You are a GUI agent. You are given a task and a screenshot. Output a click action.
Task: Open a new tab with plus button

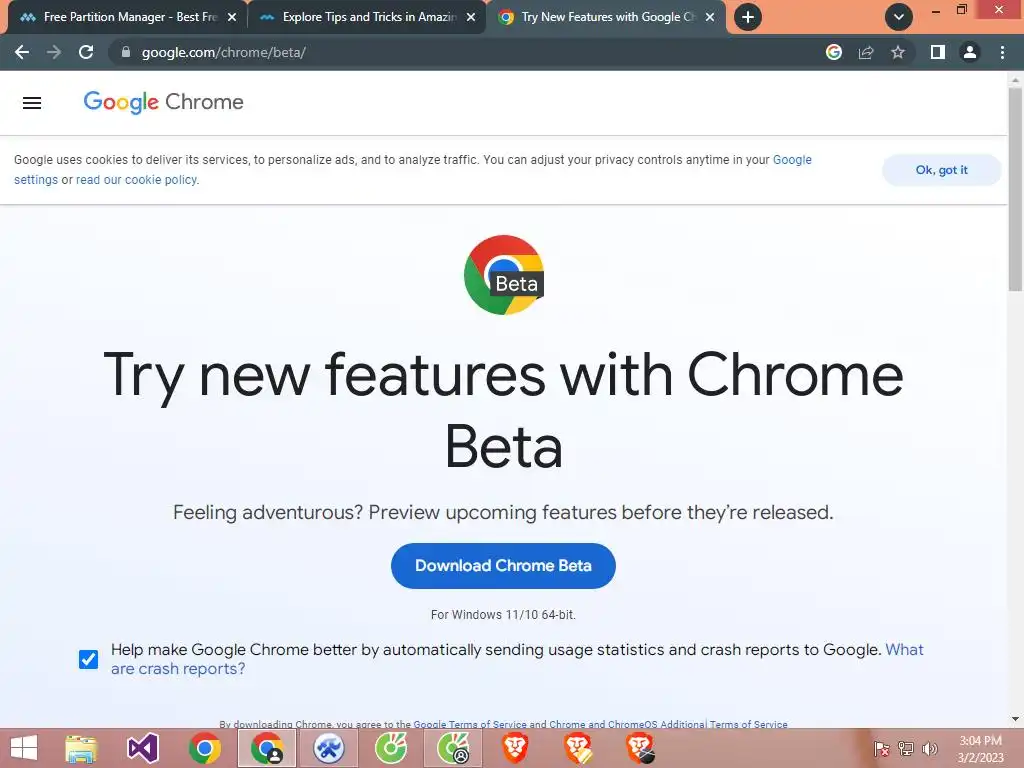click(x=748, y=17)
